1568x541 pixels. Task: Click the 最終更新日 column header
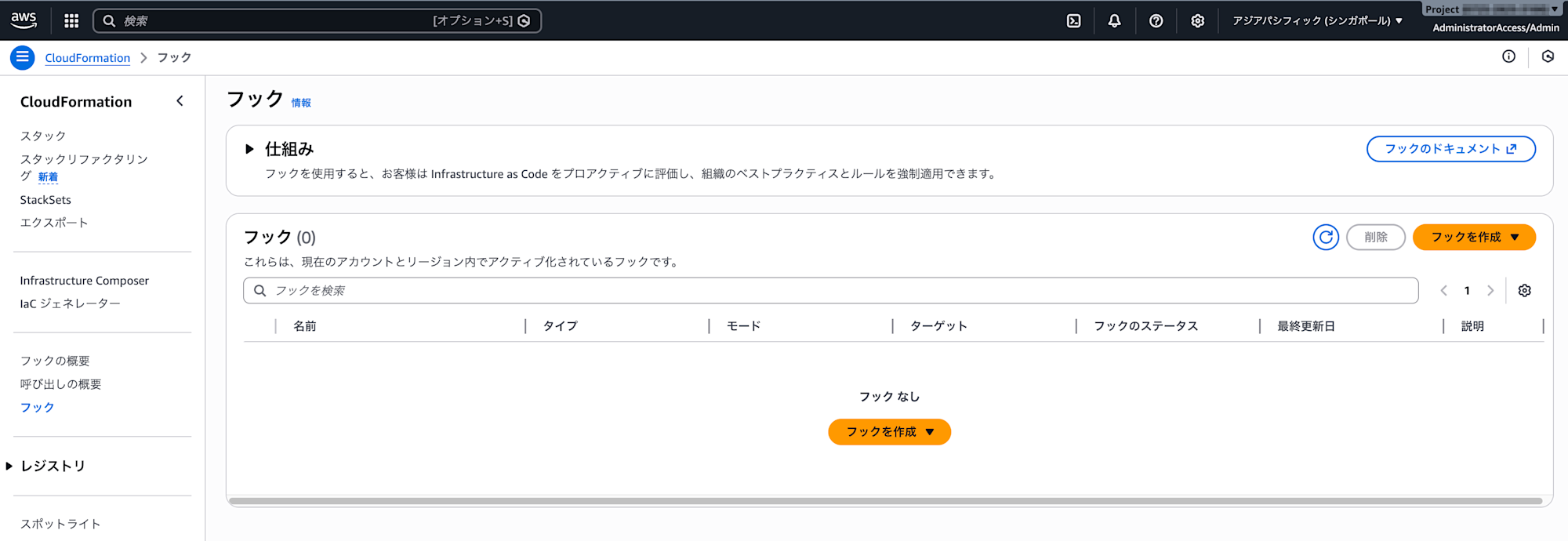coord(1306,326)
